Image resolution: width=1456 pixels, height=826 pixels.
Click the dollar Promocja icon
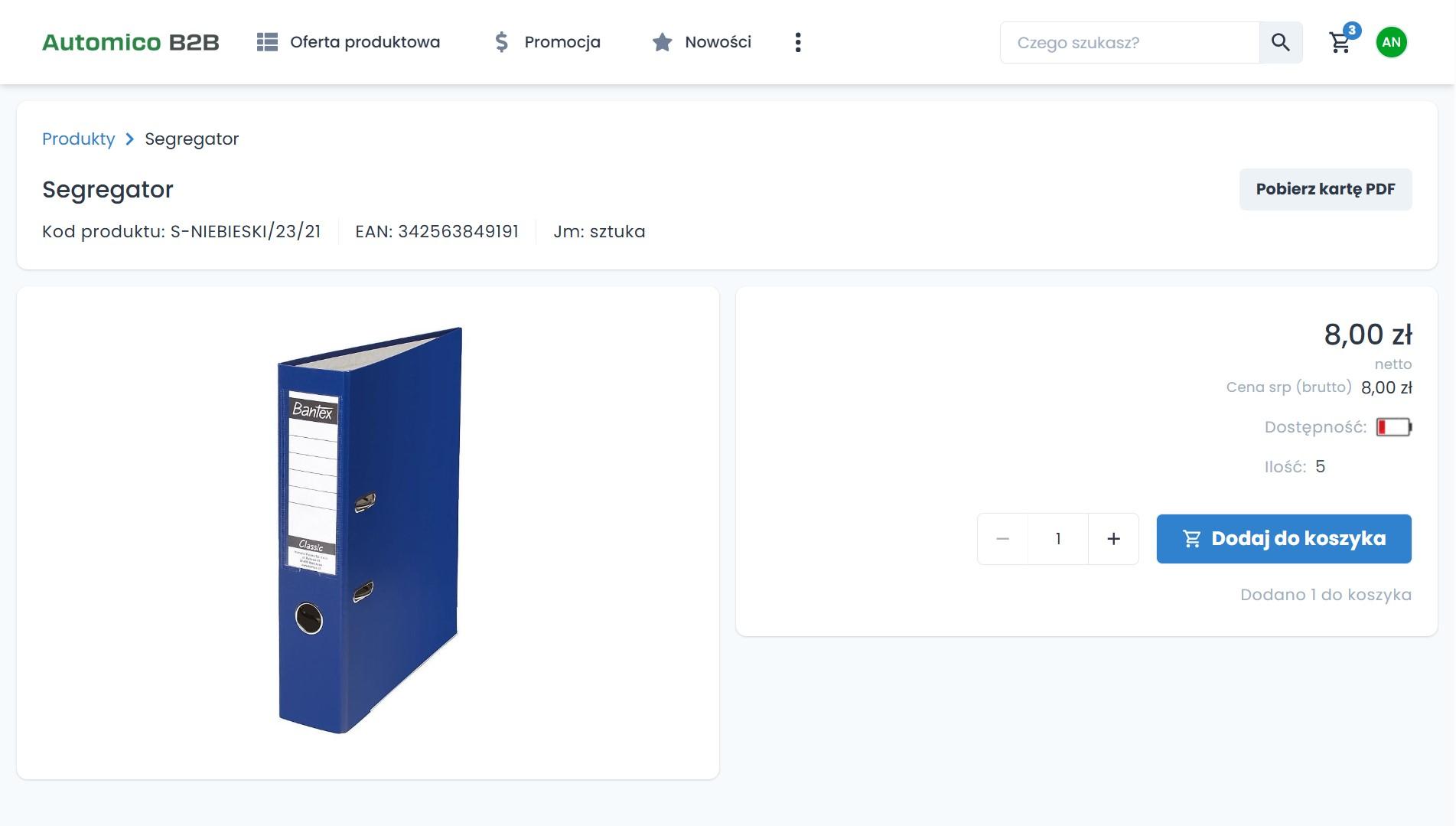(501, 42)
